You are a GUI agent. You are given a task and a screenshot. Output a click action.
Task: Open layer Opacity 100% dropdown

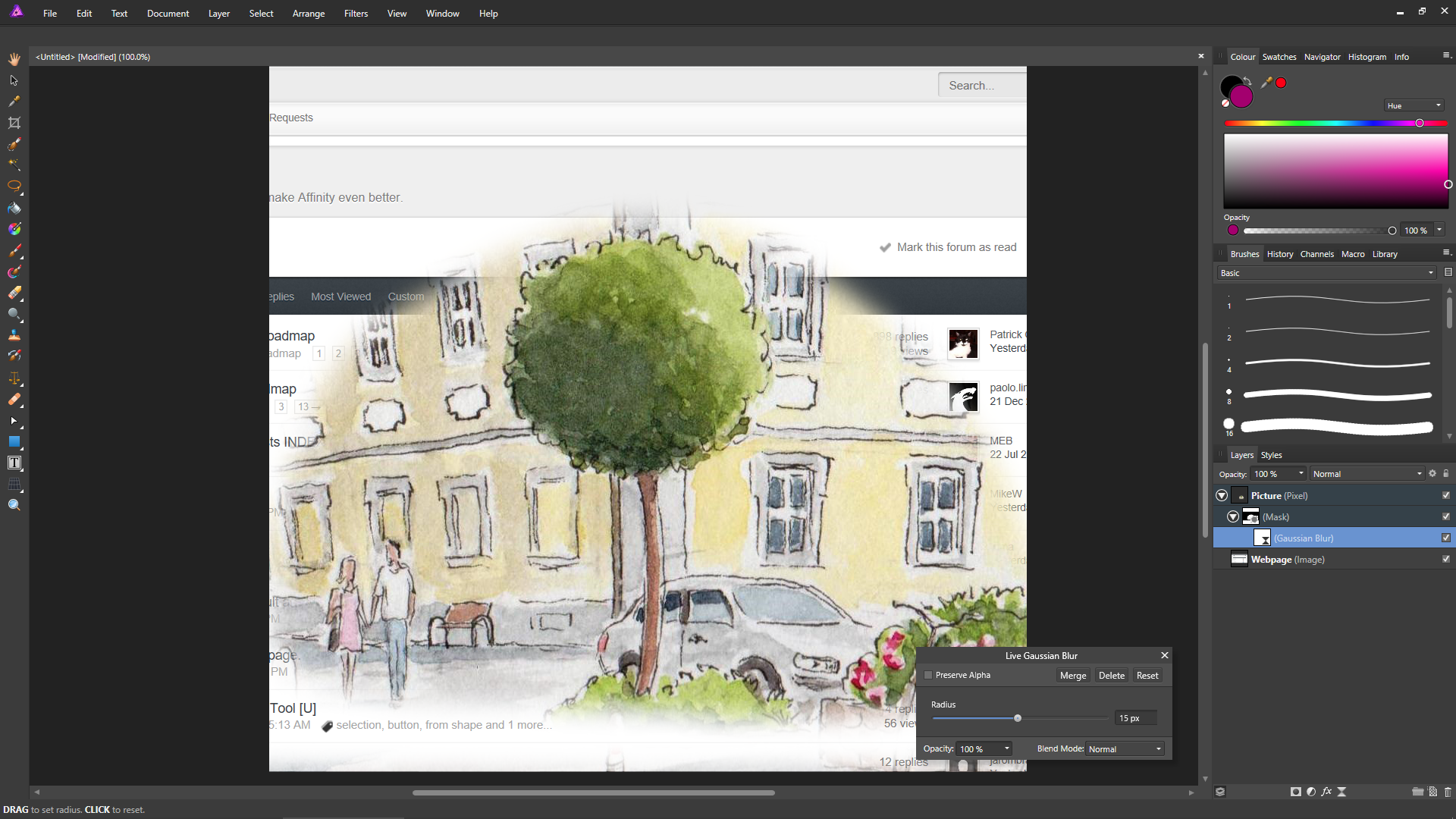1279,474
